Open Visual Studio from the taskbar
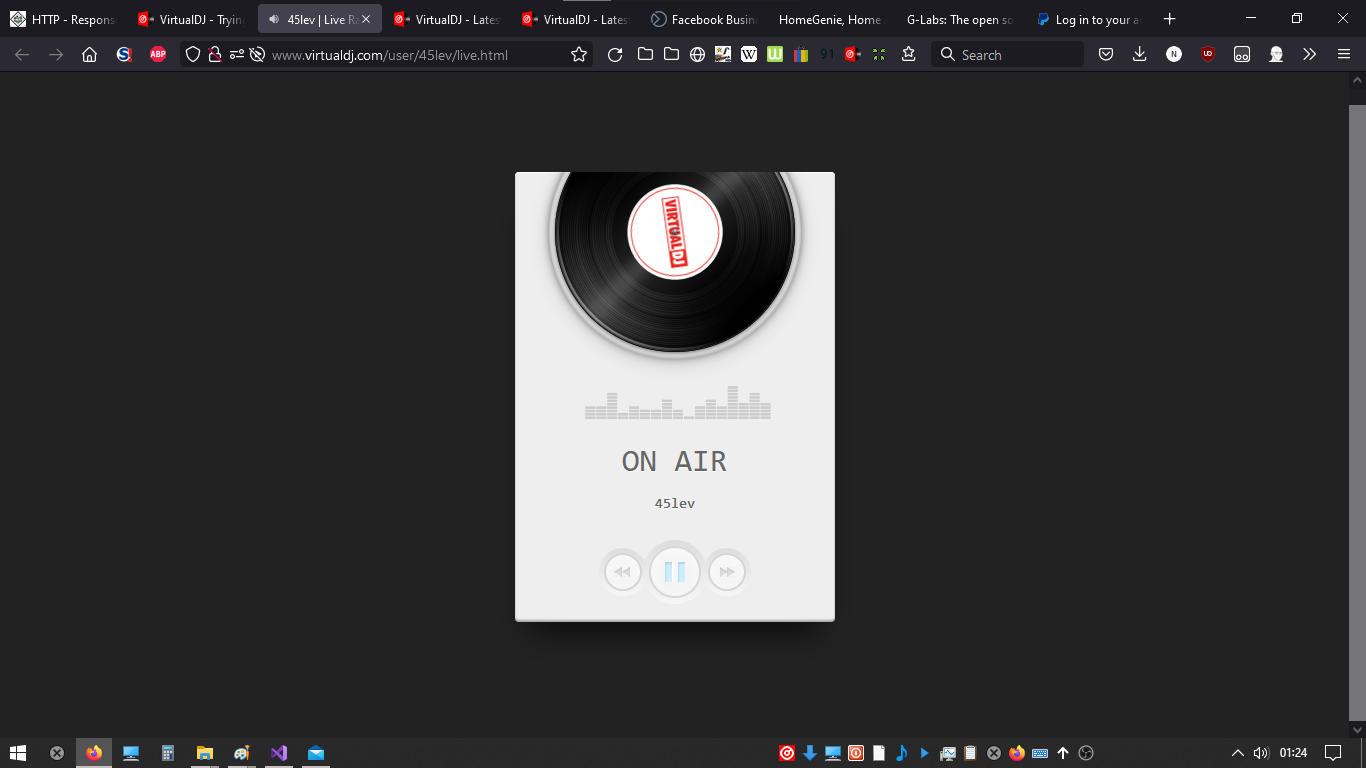Viewport: 1366px width, 768px height. pyautogui.click(x=279, y=753)
